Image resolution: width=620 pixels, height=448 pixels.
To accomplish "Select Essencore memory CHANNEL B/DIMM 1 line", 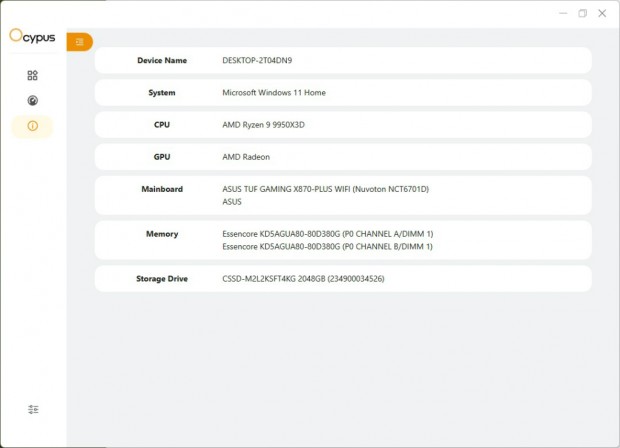I will pyautogui.click(x=327, y=246).
